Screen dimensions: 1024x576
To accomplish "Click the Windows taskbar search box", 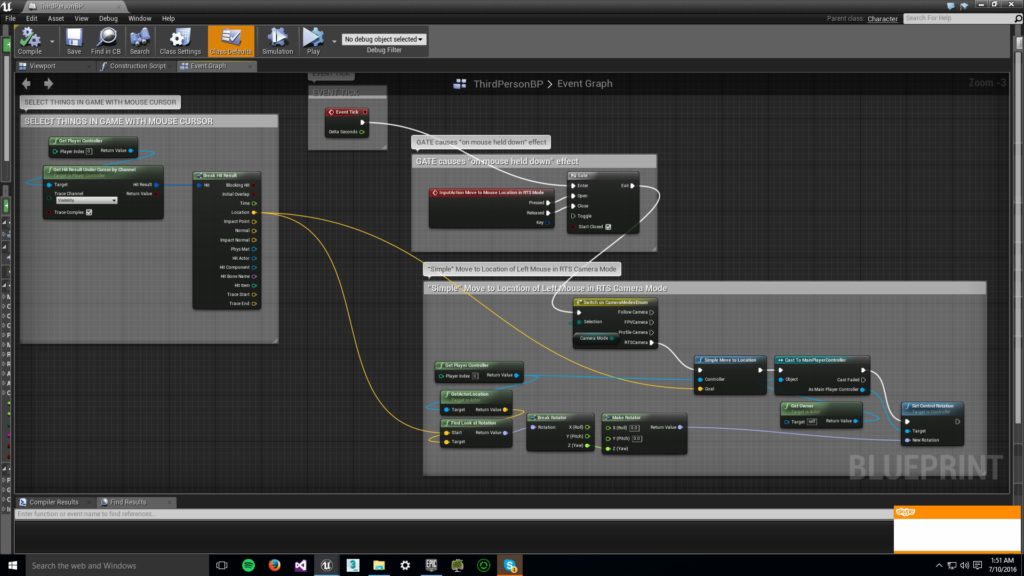I will pyautogui.click(x=116, y=566).
